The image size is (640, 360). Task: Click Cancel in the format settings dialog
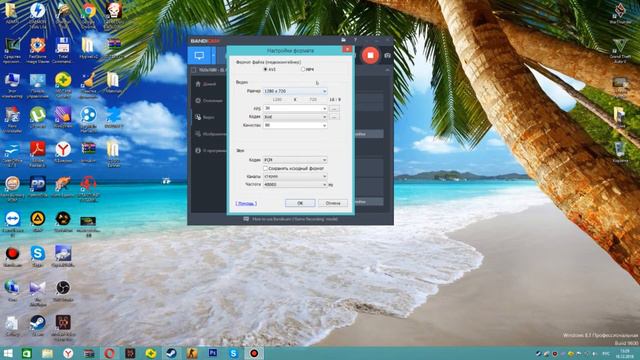333,203
